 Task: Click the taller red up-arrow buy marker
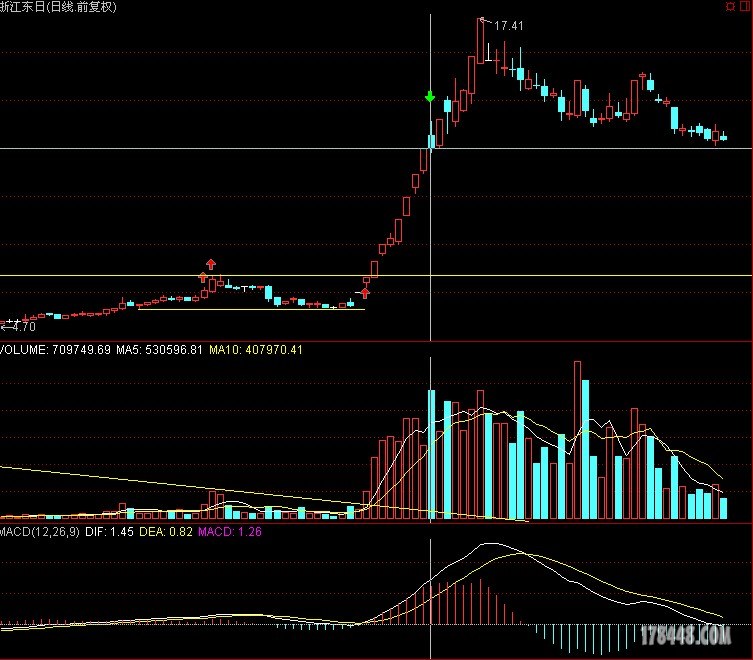pyautogui.click(x=211, y=264)
